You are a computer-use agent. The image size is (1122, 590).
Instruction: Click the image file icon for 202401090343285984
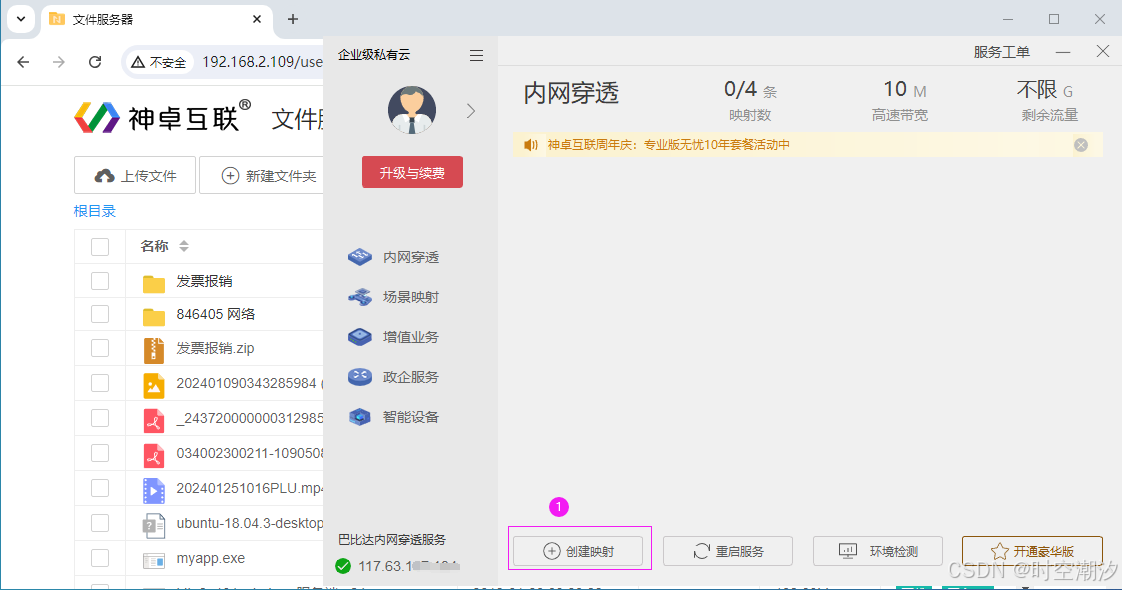(x=154, y=385)
